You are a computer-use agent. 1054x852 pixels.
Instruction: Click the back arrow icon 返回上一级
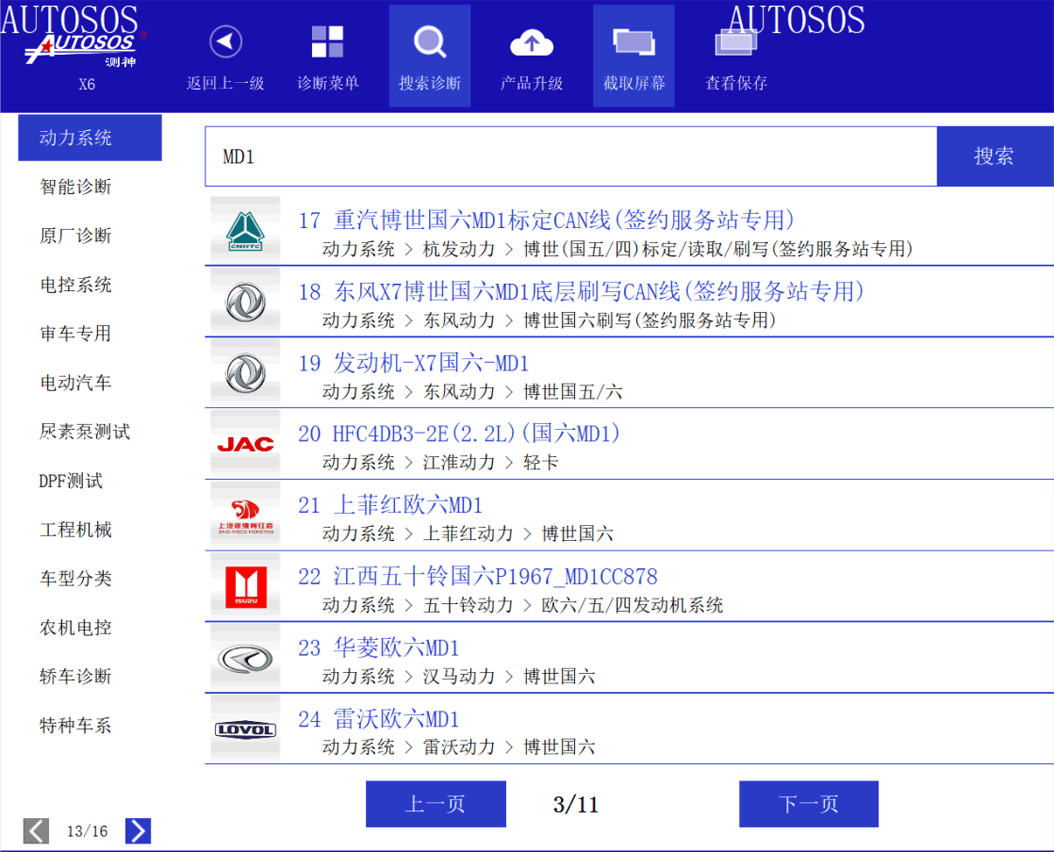point(226,42)
